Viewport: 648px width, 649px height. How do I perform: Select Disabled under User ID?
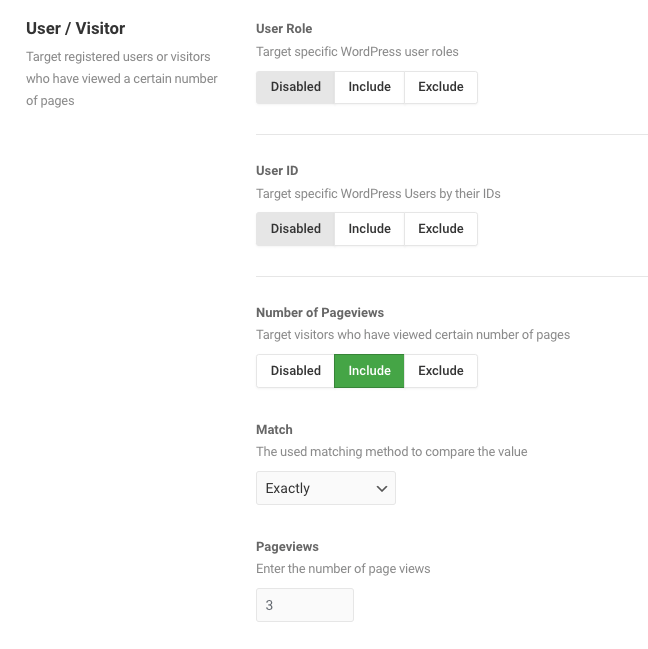pos(295,229)
